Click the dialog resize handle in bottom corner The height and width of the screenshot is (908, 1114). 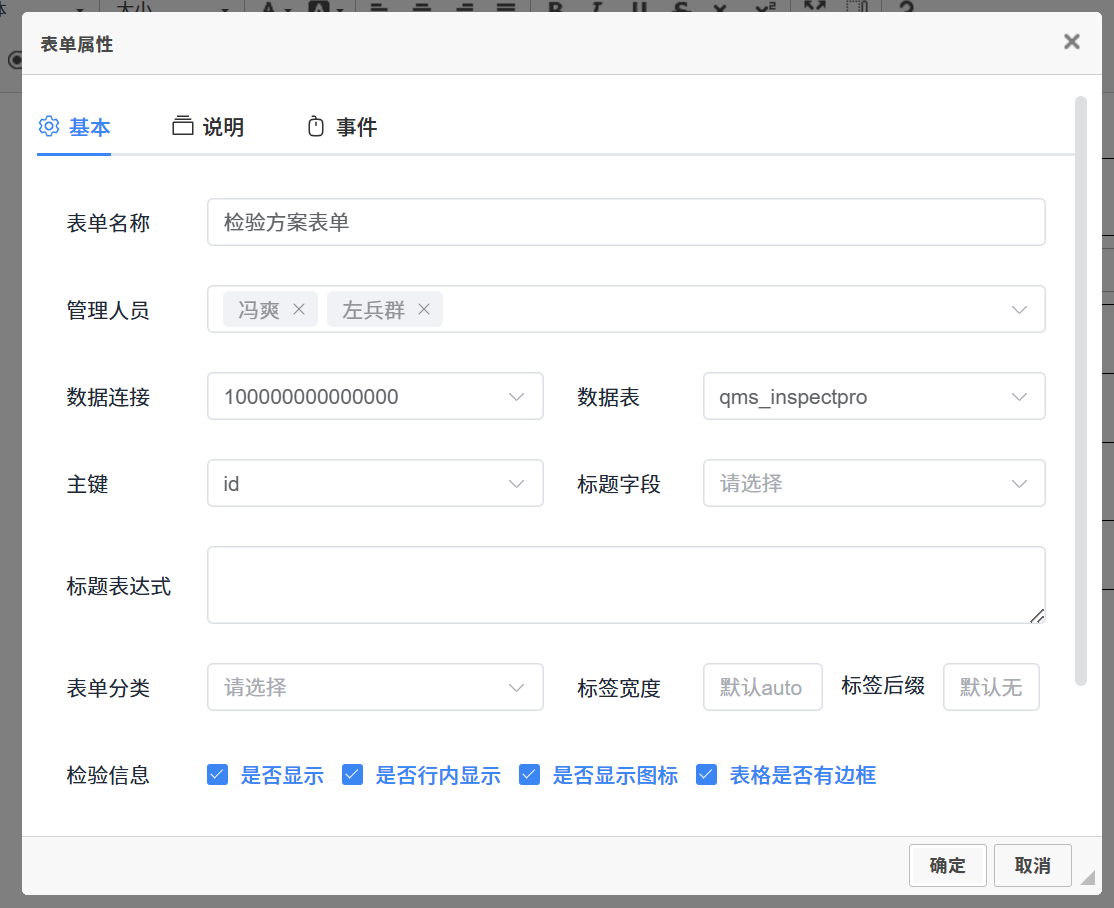point(1088,877)
